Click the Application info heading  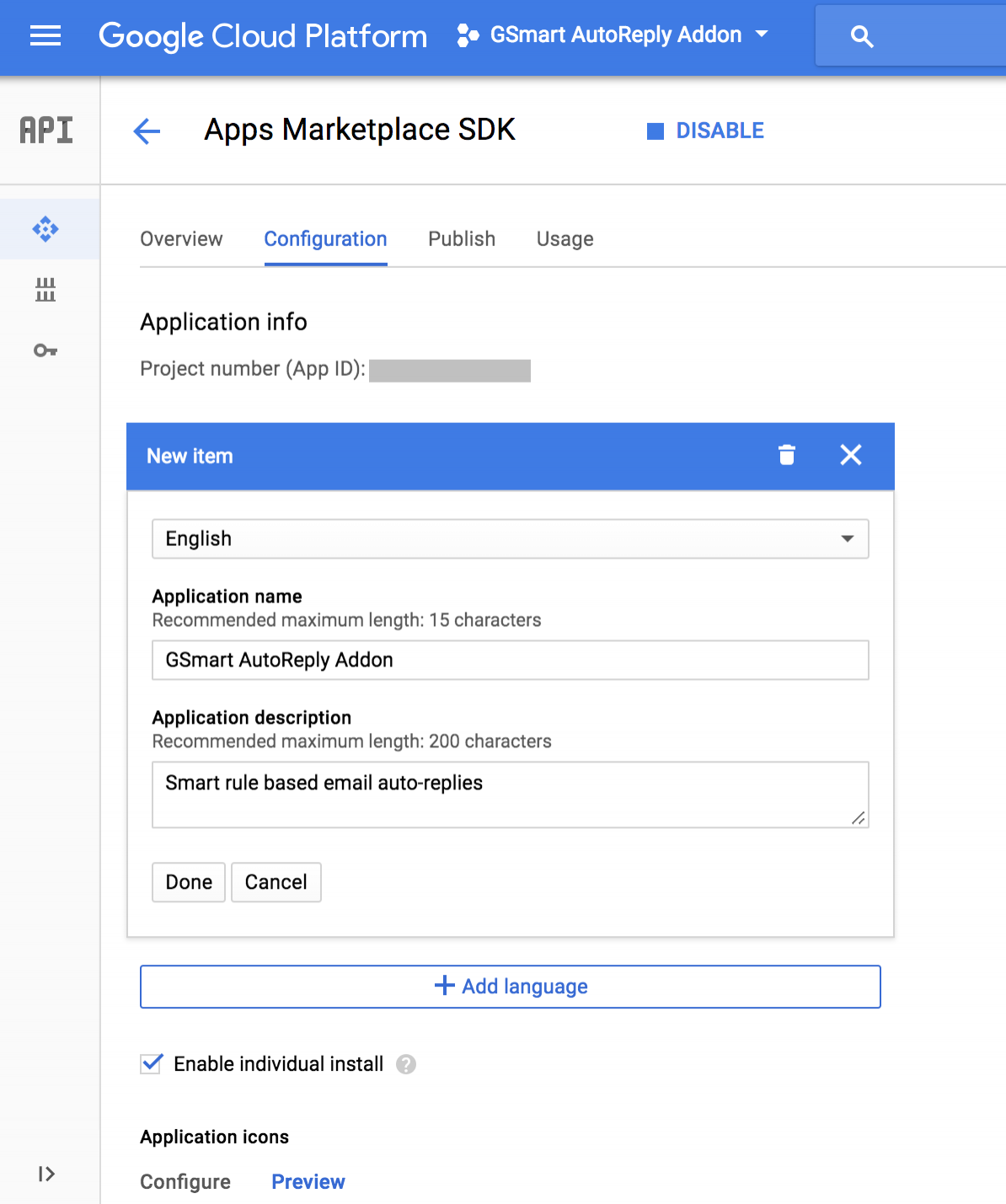coord(223,322)
